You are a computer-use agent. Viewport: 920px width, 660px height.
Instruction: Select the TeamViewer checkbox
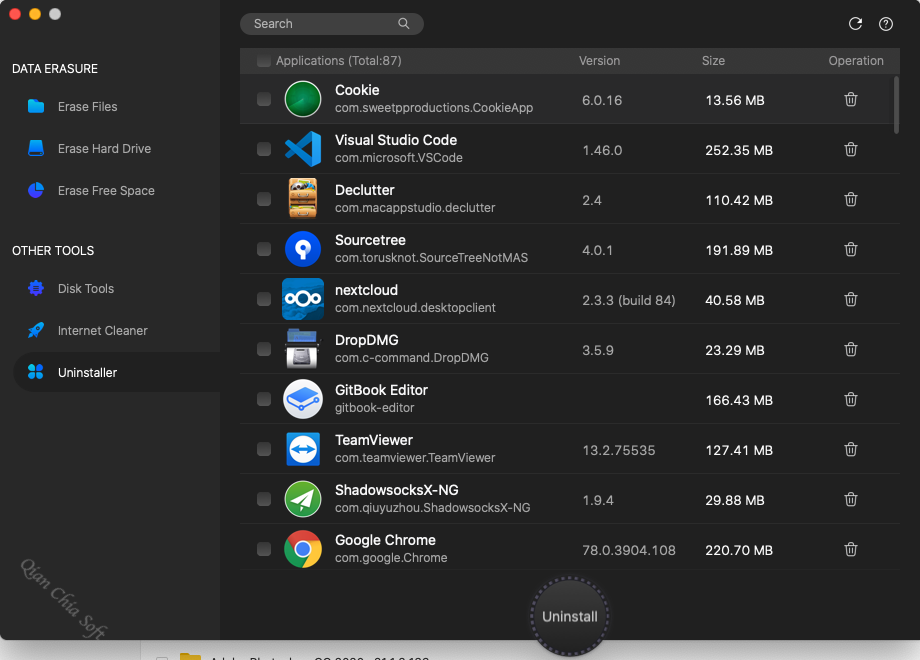[x=264, y=449]
